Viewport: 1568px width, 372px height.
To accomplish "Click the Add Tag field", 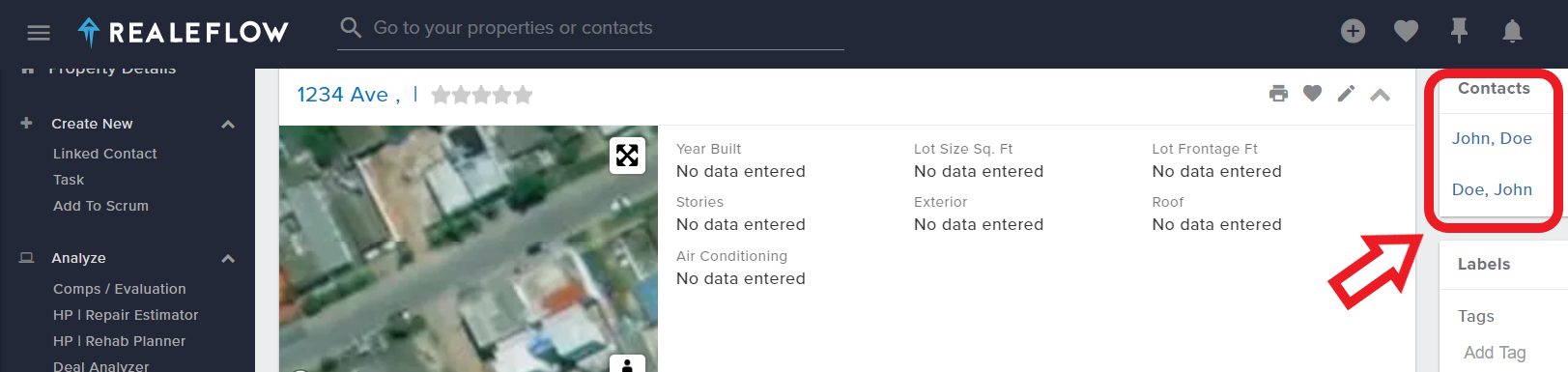I will pyautogui.click(x=1495, y=353).
